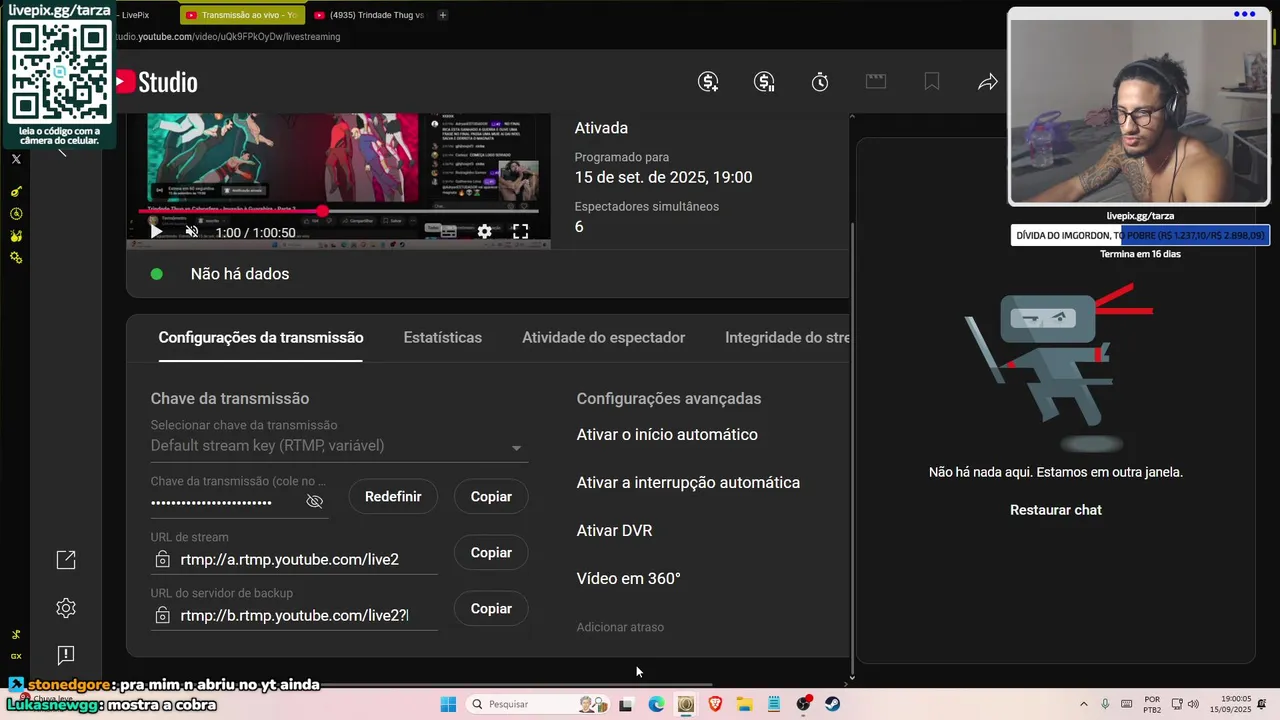Unmute the preview player audio
This screenshot has height=720, width=1280.
point(192,231)
